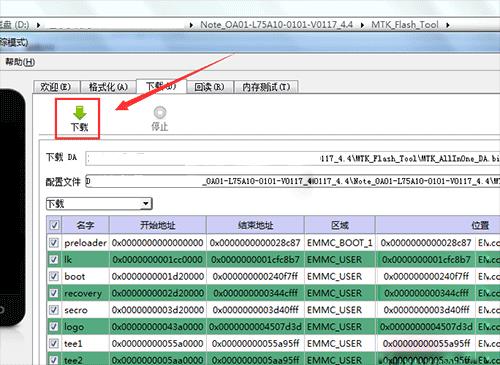Select the recovery row name
This screenshot has height=365, width=500.
coord(83,293)
